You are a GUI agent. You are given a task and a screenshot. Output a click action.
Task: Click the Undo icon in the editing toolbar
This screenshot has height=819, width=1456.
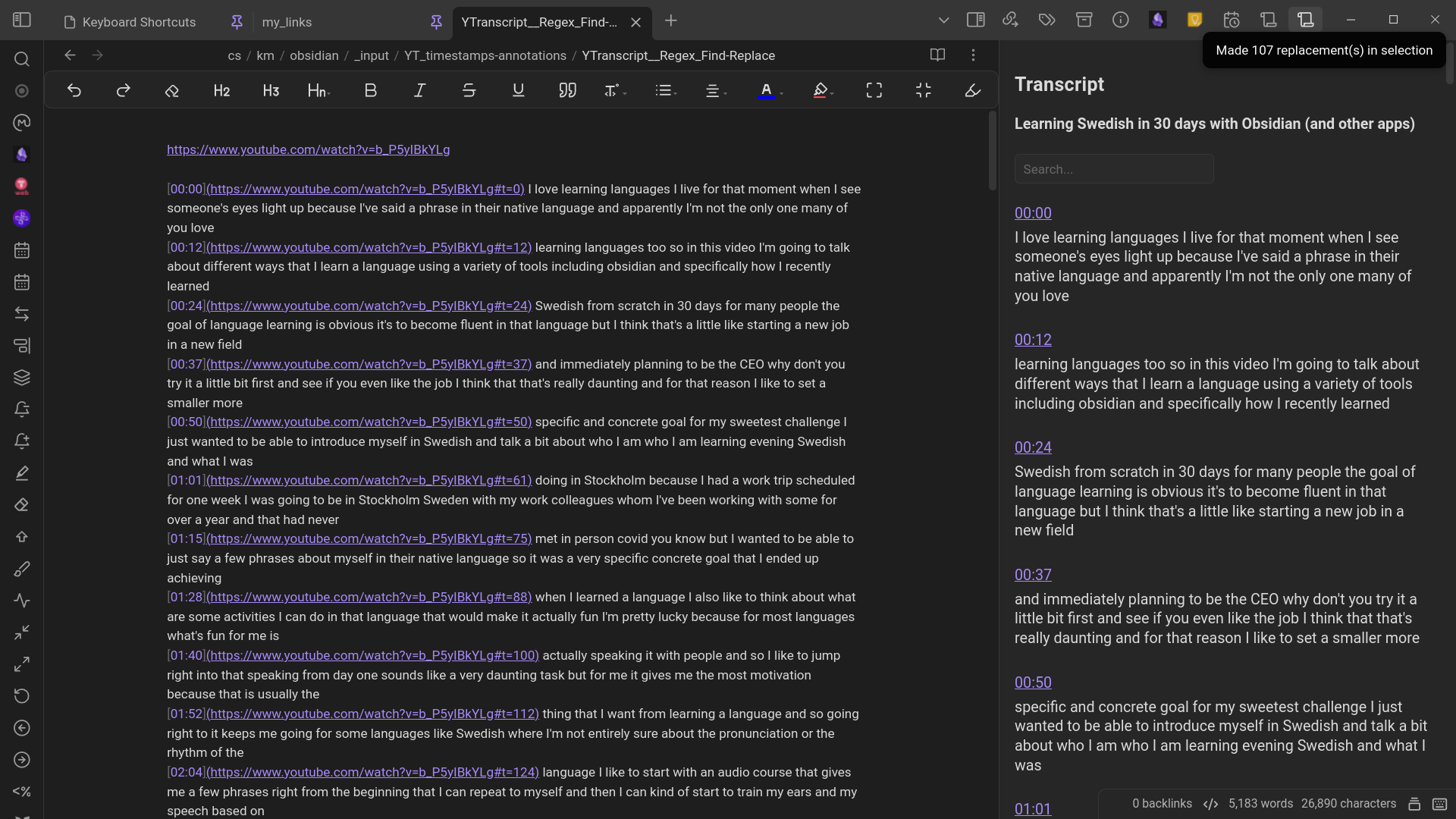[x=74, y=91]
